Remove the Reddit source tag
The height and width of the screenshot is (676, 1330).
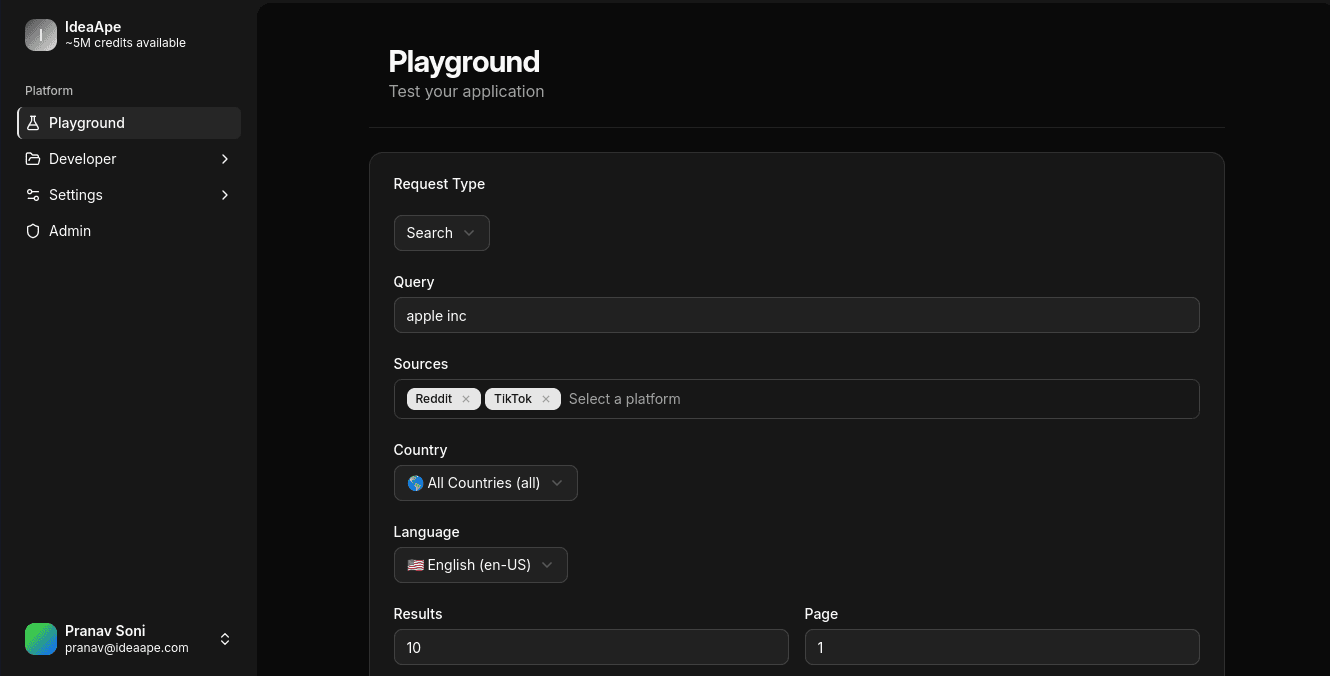tap(466, 399)
